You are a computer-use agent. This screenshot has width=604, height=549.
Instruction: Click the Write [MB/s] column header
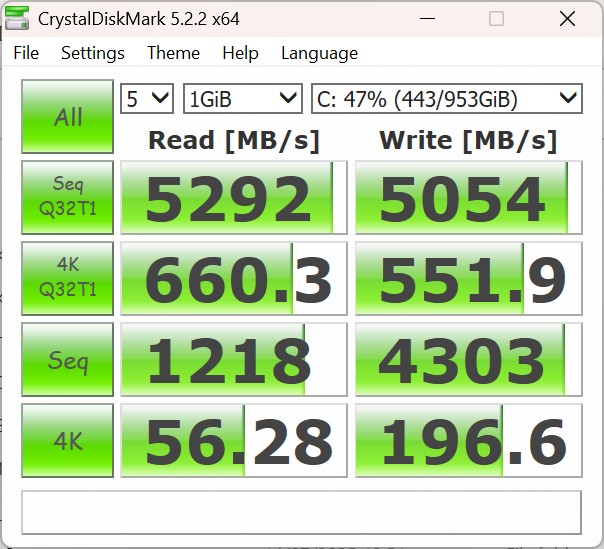click(x=468, y=141)
